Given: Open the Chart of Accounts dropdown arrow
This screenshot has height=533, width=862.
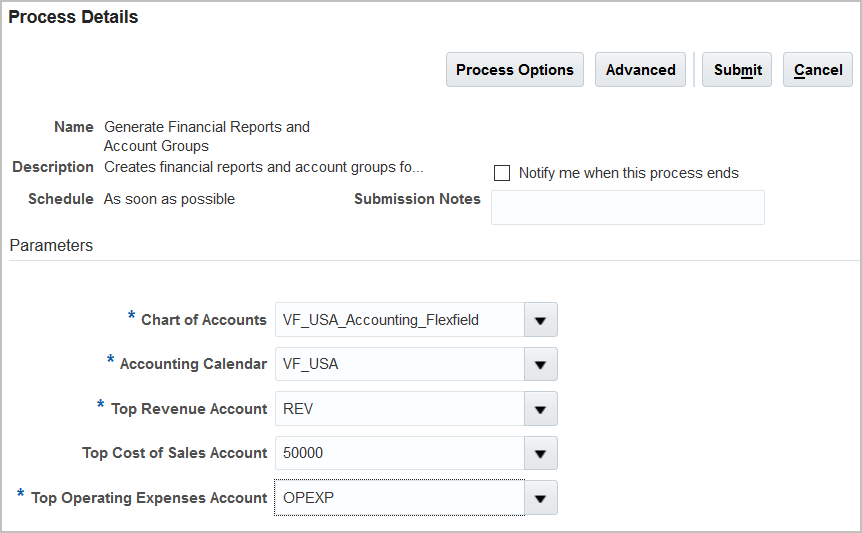Looking at the screenshot, I should [541, 320].
